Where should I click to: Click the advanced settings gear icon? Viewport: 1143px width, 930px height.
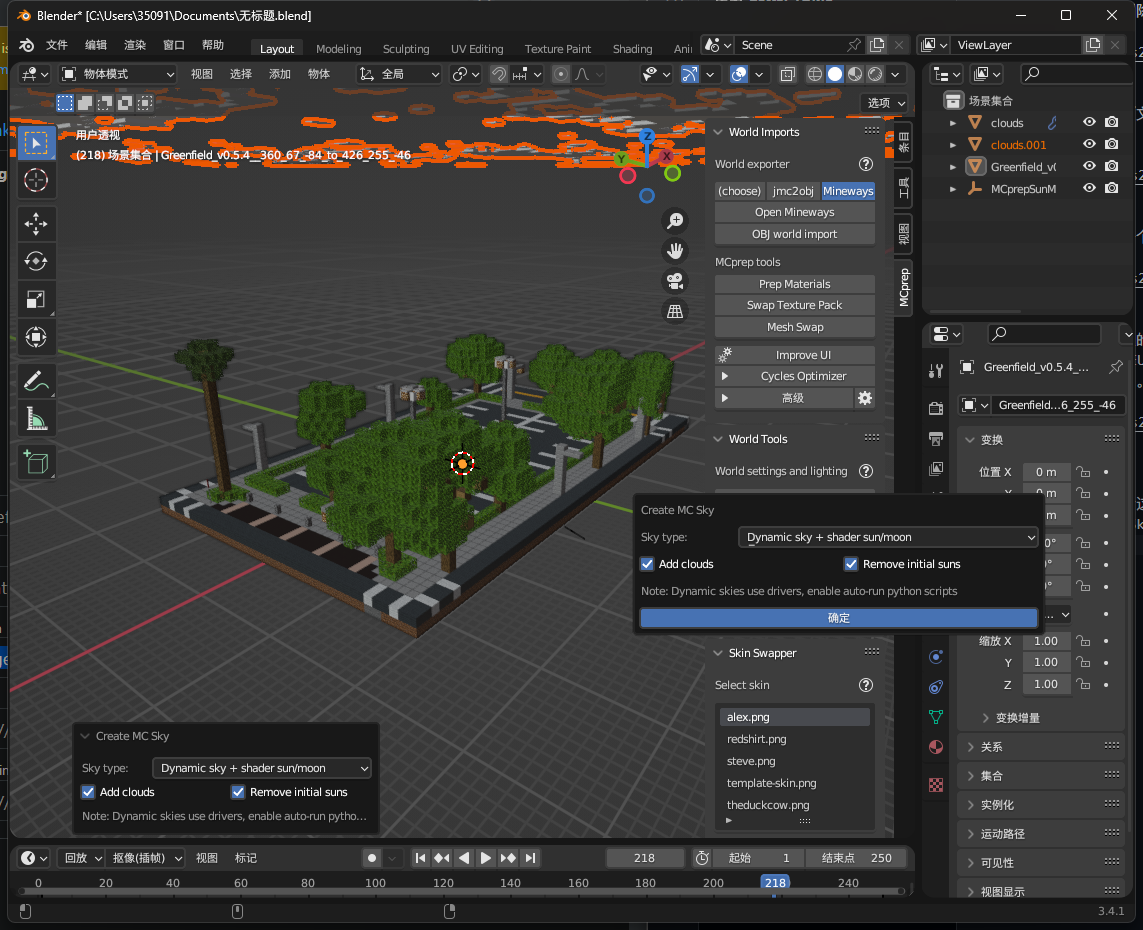point(865,398)
